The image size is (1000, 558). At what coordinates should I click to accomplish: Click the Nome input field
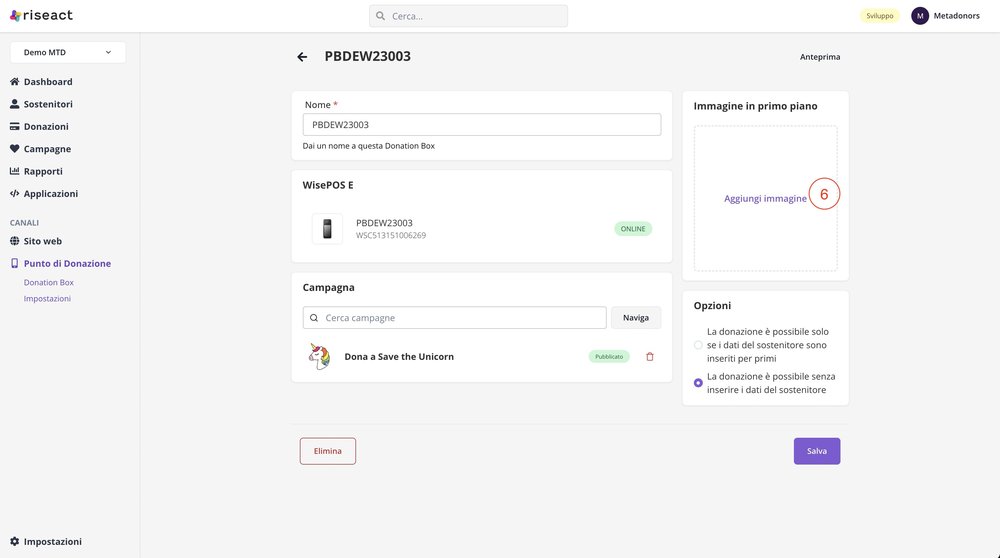point(481,125)
